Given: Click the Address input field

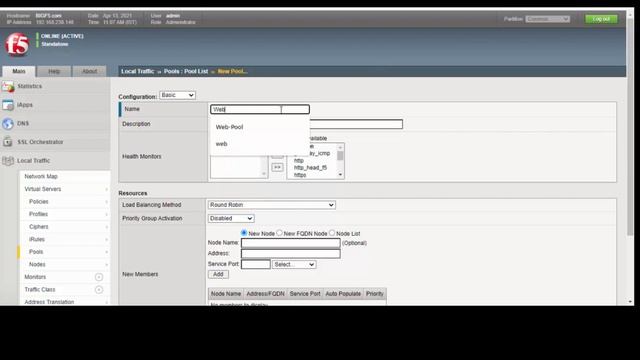Looking at the screenshot, I should pyautogui.click(x=291, y=254).
